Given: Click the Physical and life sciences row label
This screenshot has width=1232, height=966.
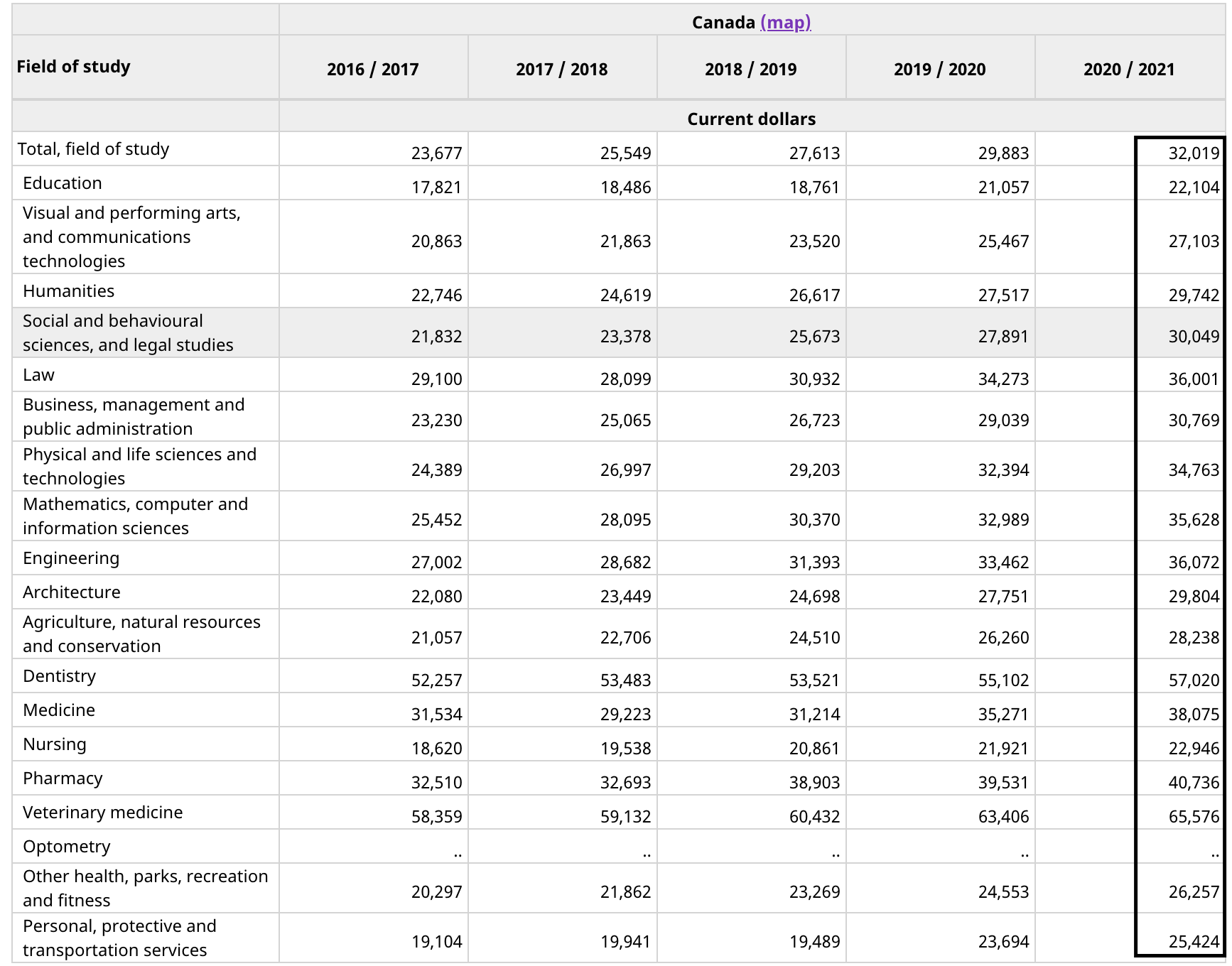Looking at the screenshot, I should (x=139, y=466).
